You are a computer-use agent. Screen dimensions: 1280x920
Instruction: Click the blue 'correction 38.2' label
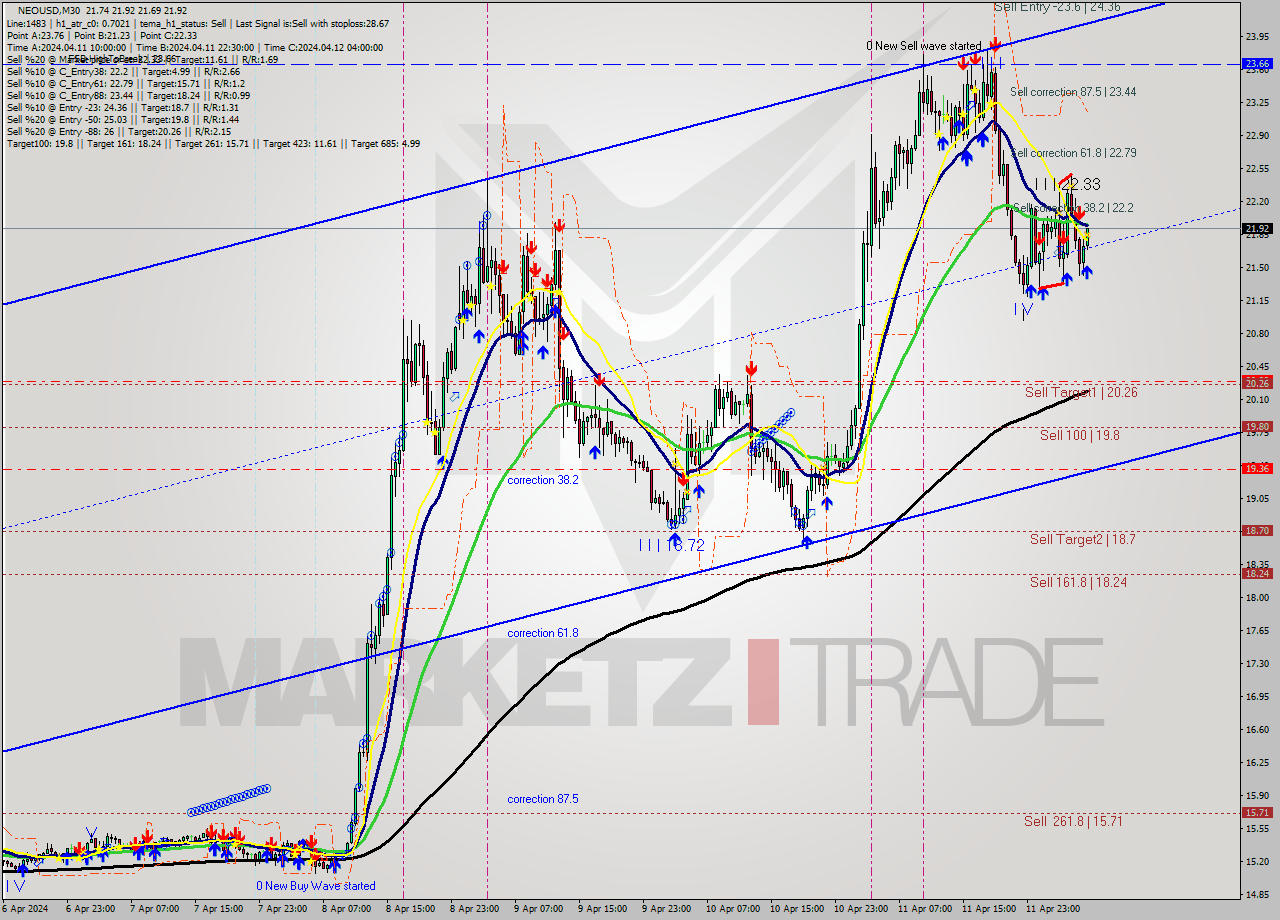(x=542, y=481)
